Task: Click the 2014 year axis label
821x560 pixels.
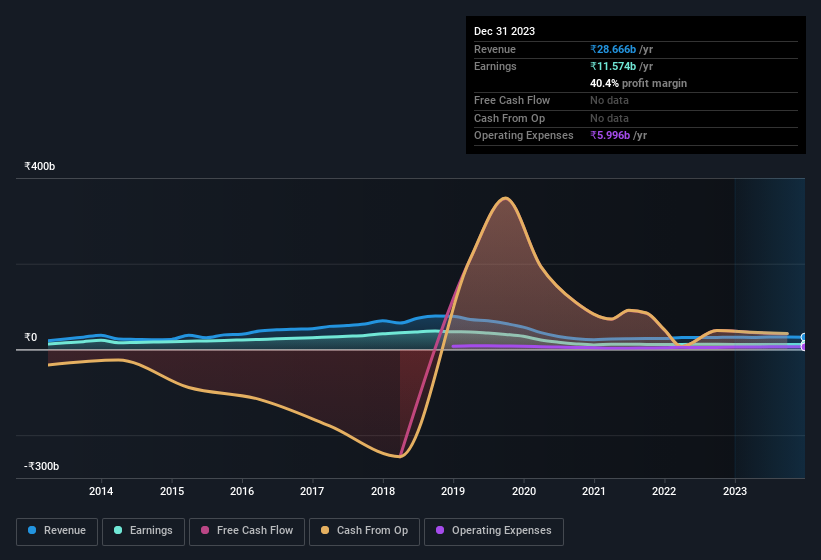Action: [x=101, y=491]
